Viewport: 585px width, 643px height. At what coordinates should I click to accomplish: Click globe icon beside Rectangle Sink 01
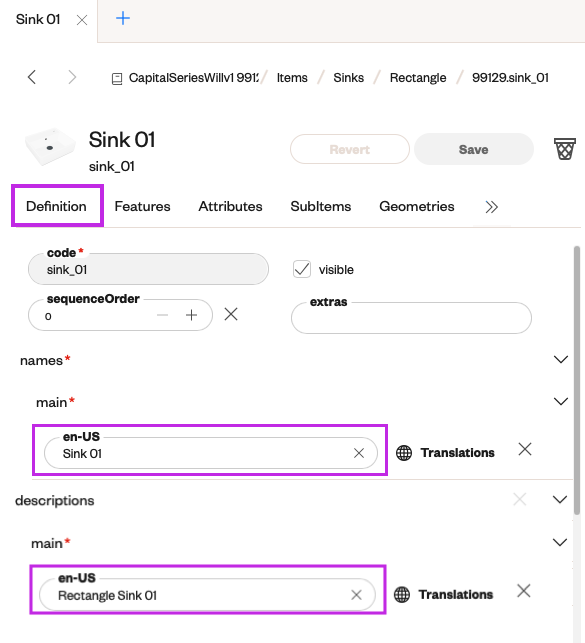pyautogui.click(x=402, y=595)
